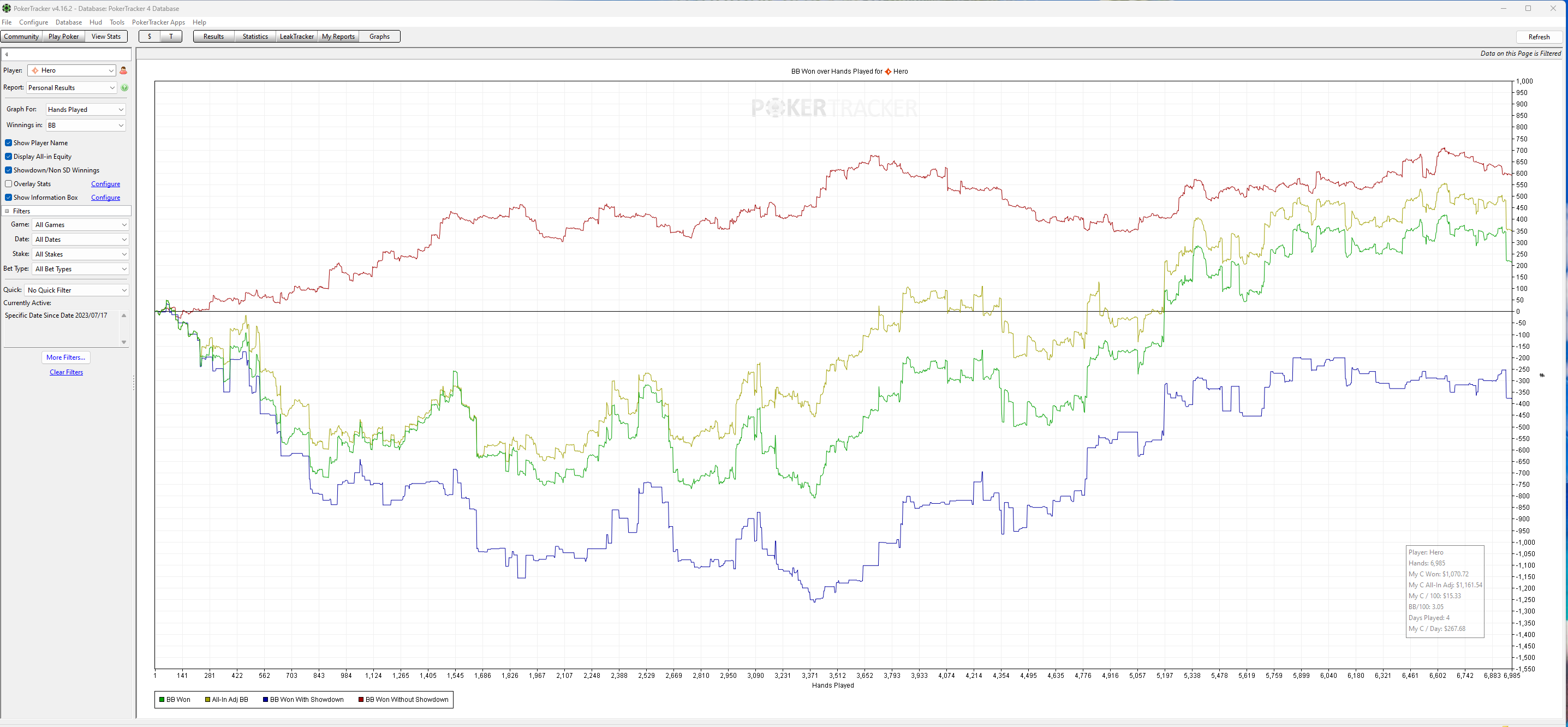This screenshot has width=1568, height=727.
Task: Click the Hero diamond icon in Player field
Action: pos(36,70)
